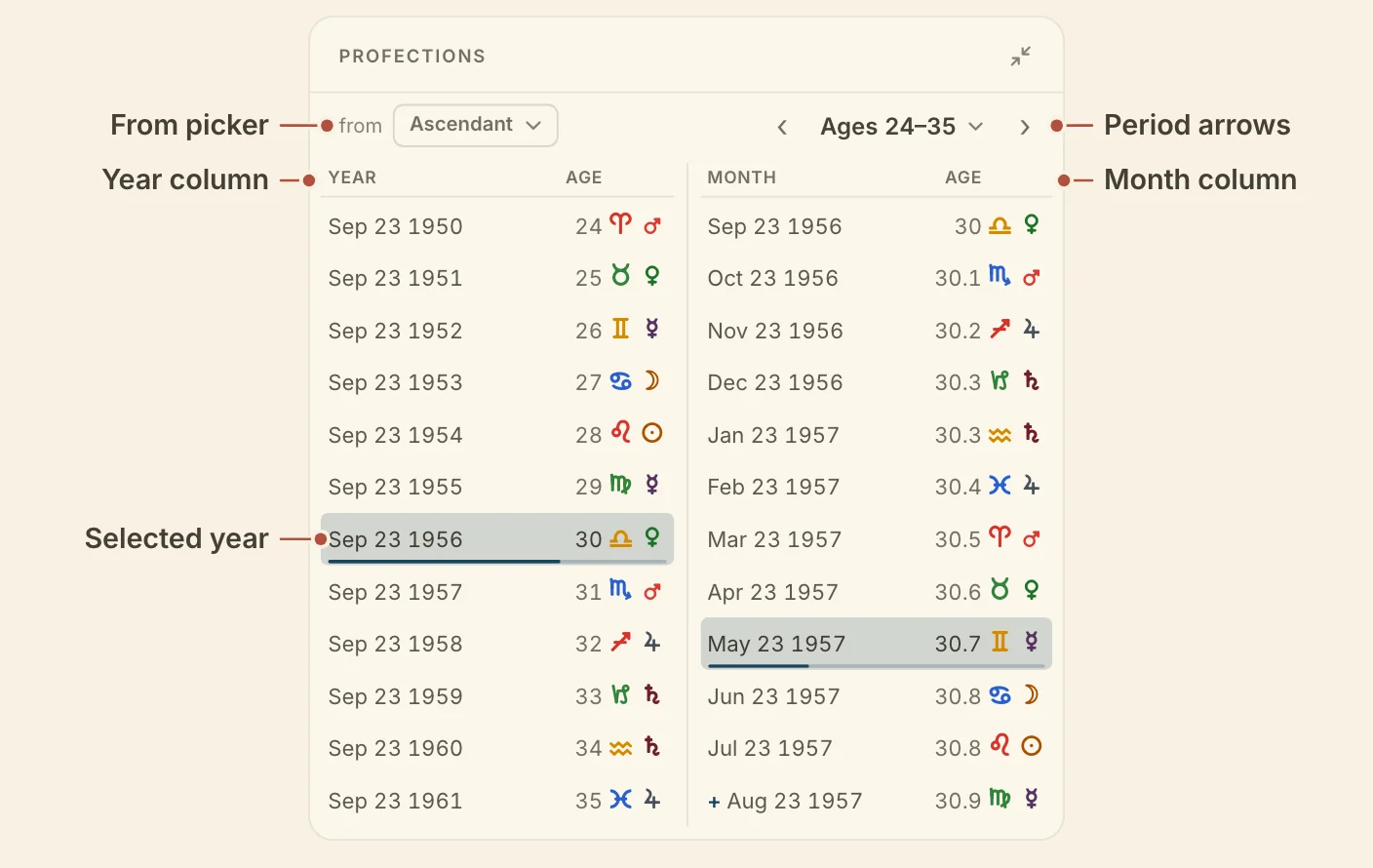Click the Saturn glyph in Dec 23 1956 row

pyautogui.click(x=1032, y=381)
